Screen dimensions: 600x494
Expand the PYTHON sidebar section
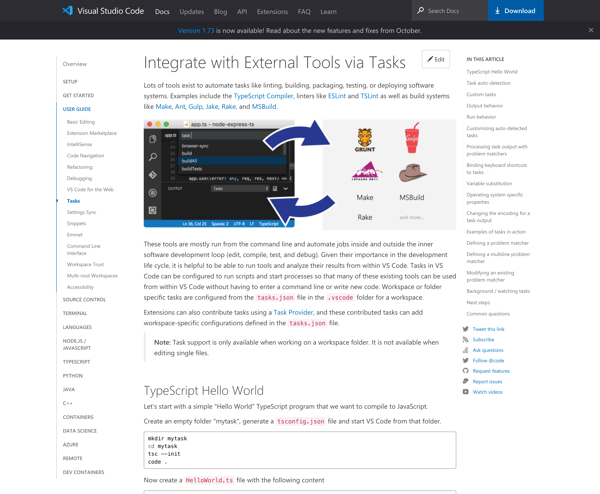click(73, 376)
